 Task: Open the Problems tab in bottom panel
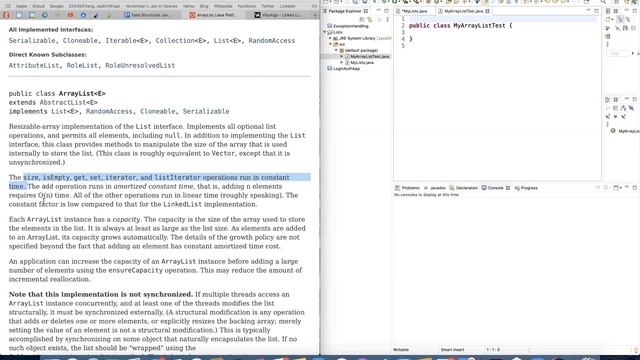tap(407, 188)
